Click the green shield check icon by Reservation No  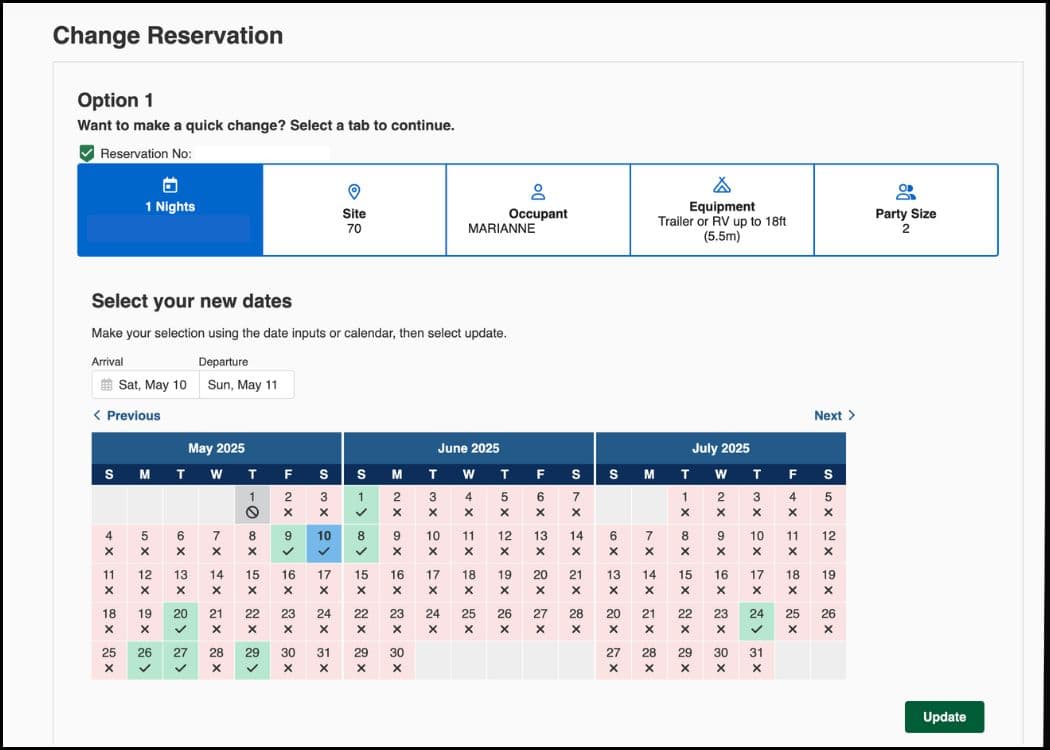tap(86, 153)
